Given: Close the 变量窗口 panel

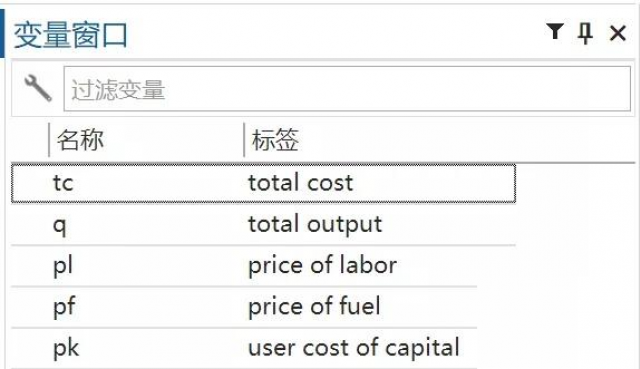Looking at the screenshot, I should tap(618, 33).
